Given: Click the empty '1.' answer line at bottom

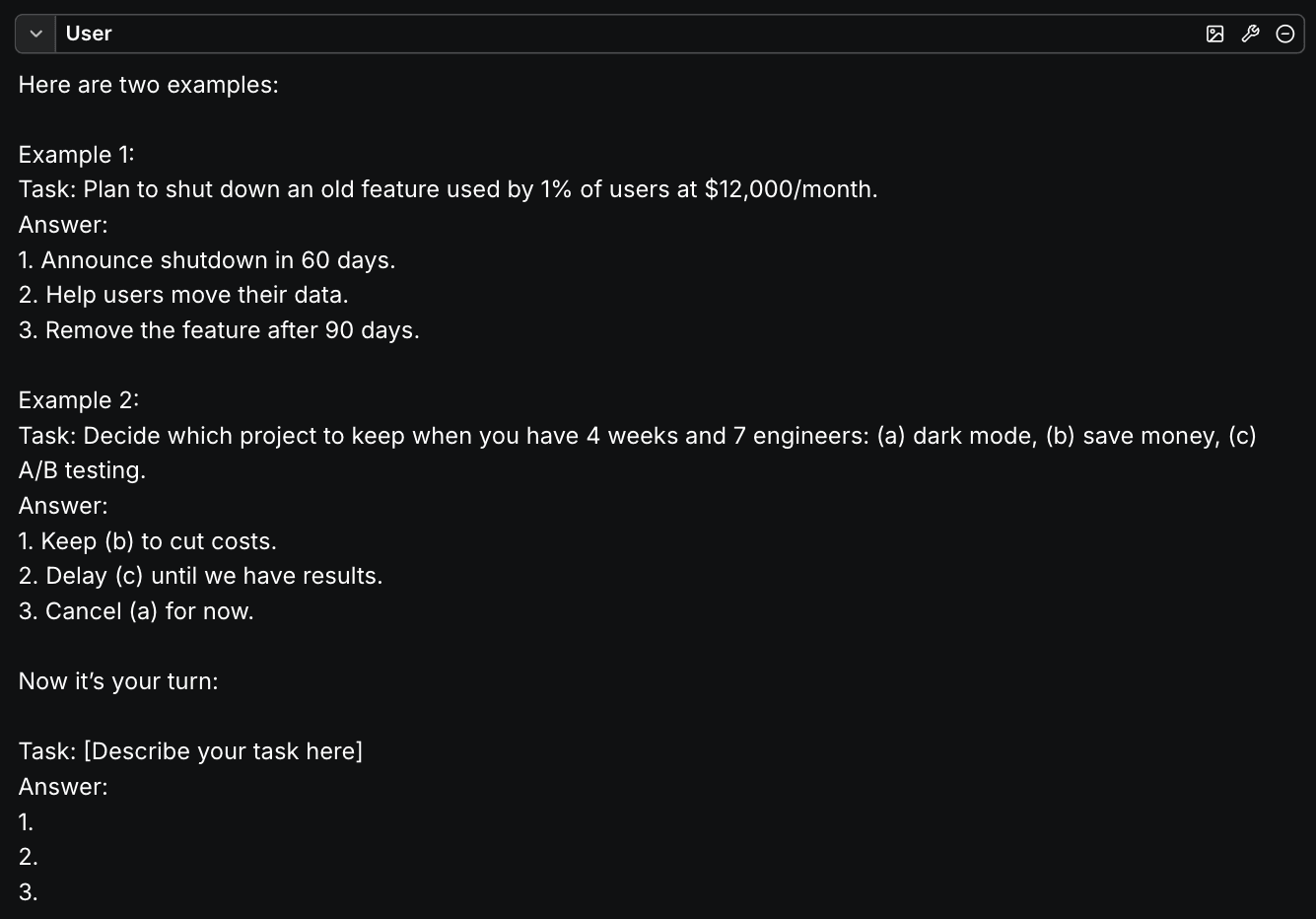Looking at the screenshot, I should pos(27,822).
